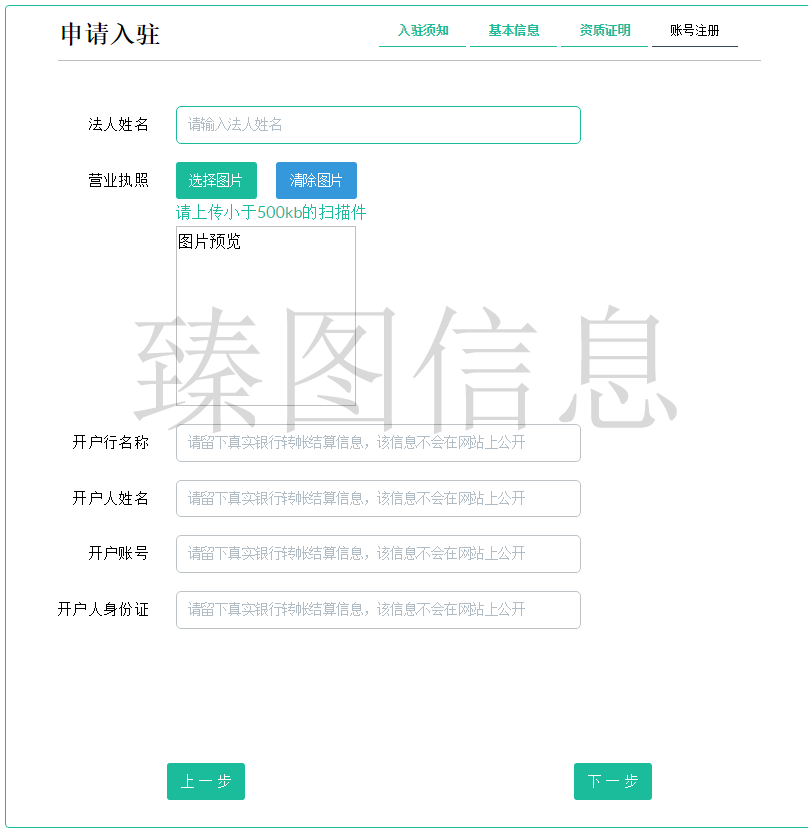Go to the 账号注册 tab

pos(694,31)
